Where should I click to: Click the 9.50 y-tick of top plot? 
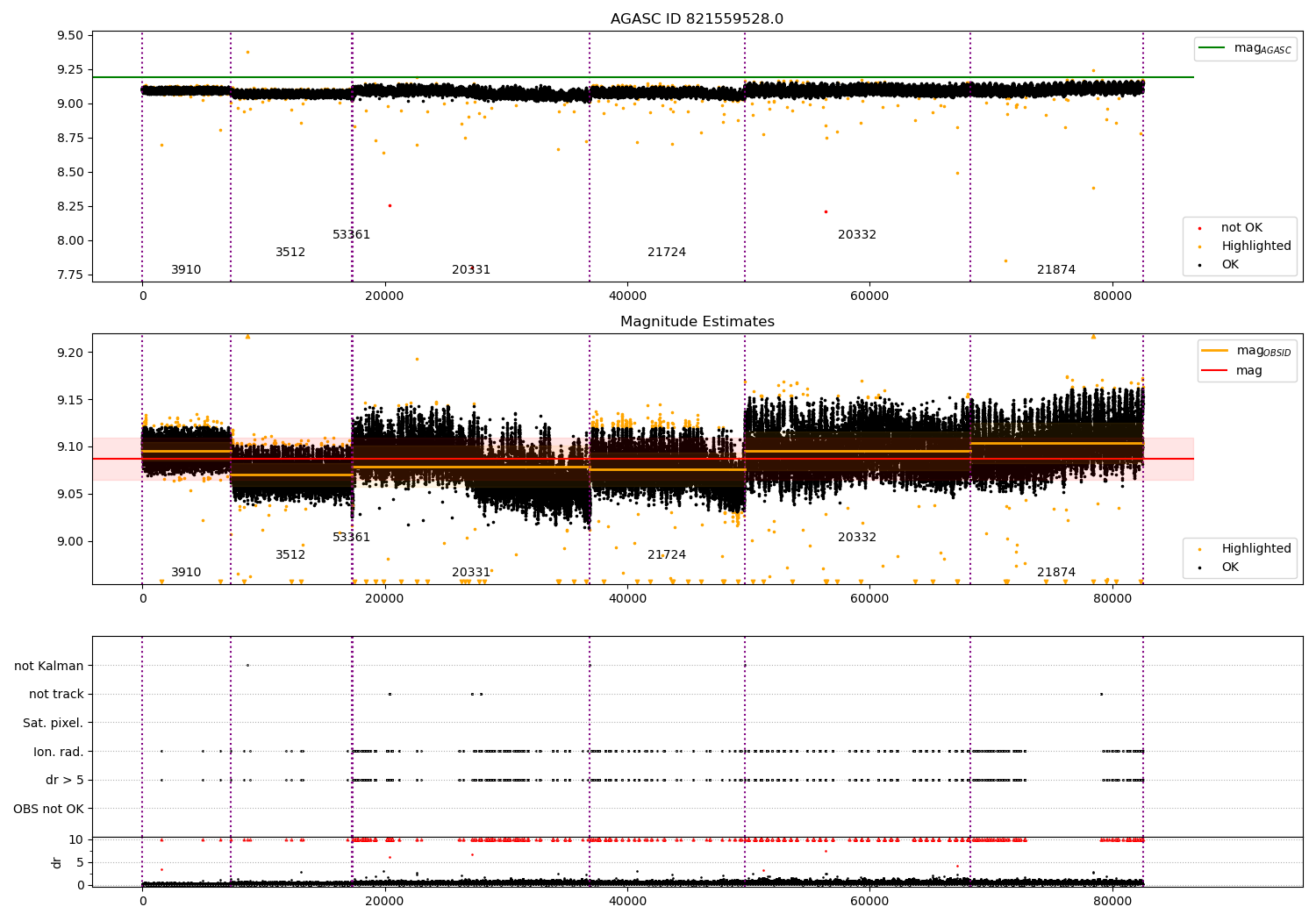(x=70, y=36)
